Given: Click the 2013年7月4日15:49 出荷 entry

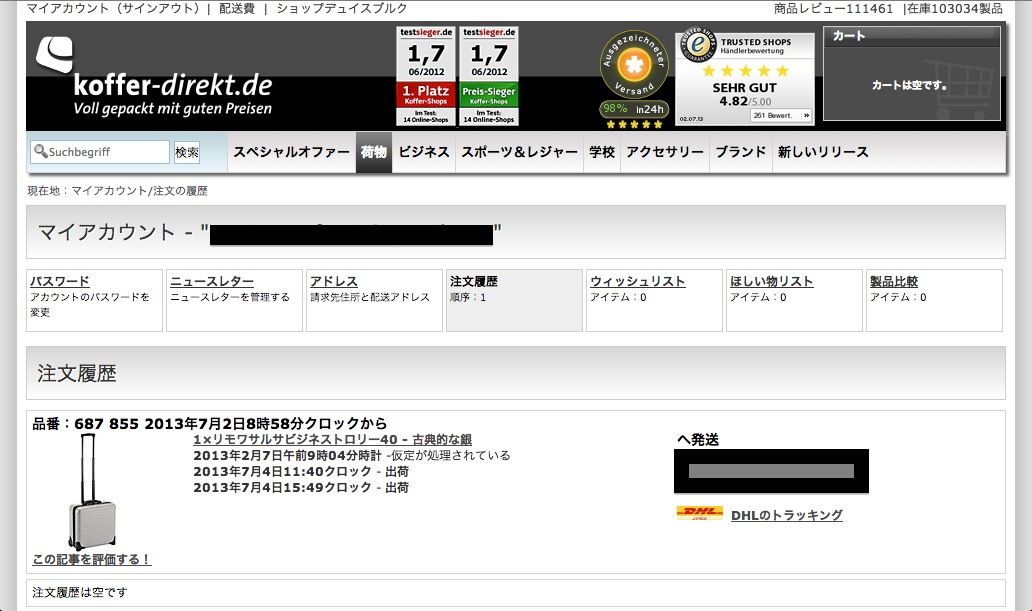Looking at the screenshot, I should 301,487.
